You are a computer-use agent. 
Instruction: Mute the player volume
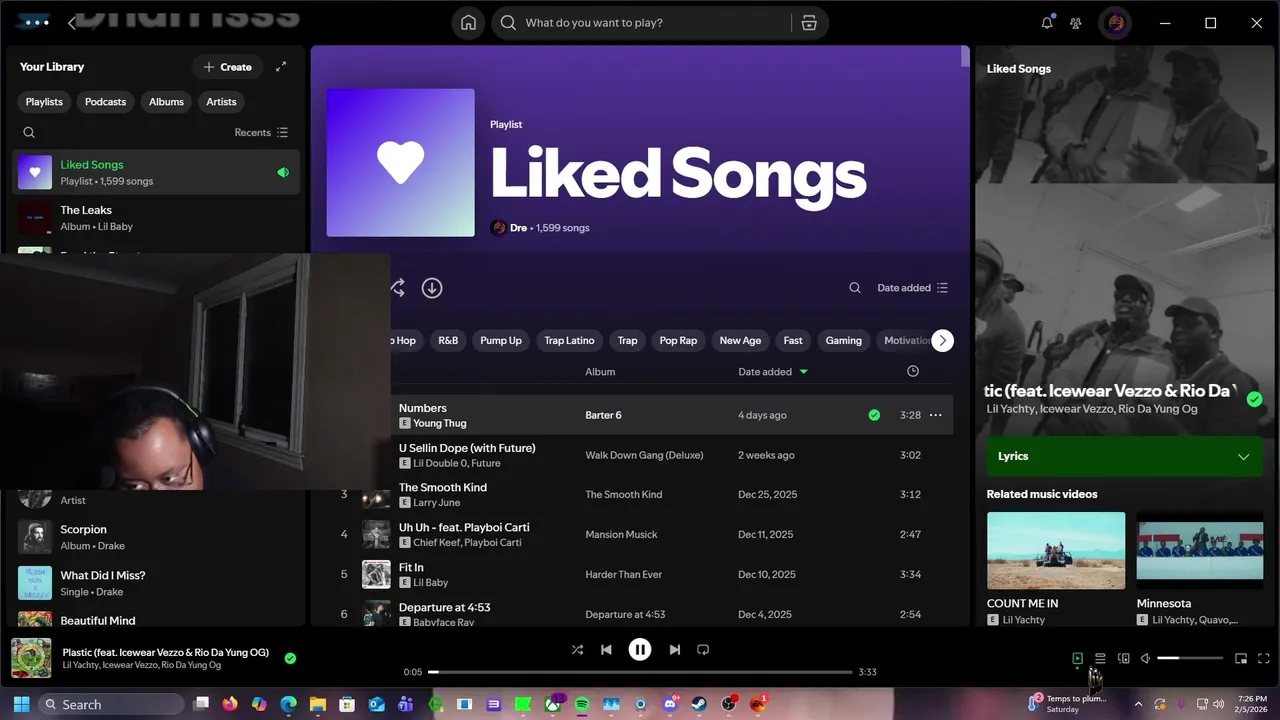pyautogui.click(x=1145, y=658)
